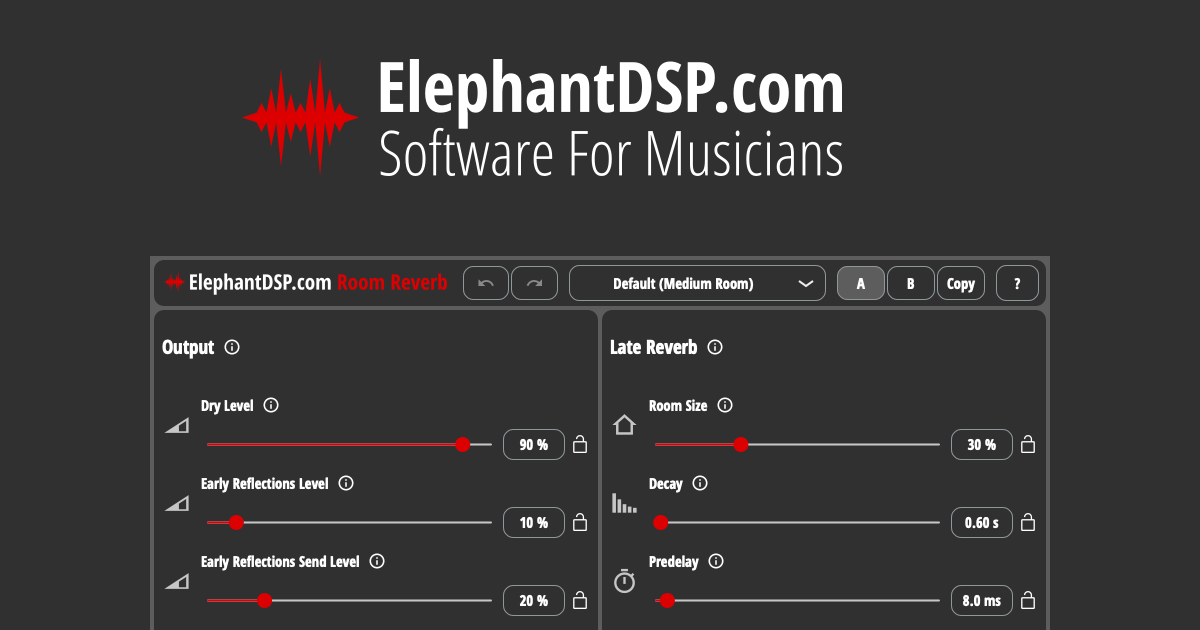Click the Software For Musicians tagline
Image resolution: width=1200 pixels, height=630 pixels.
pos(610,155)
